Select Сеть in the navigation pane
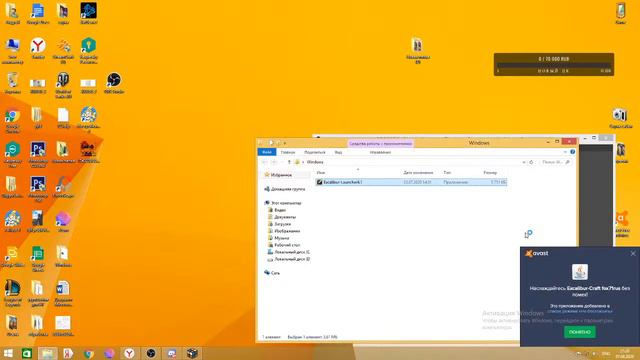Screen dimensions: 640x360 click(272, 272)
